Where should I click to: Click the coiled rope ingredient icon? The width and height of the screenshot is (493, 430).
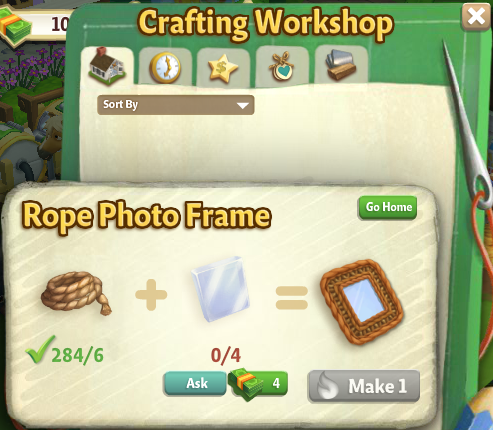tap(76, 293)
